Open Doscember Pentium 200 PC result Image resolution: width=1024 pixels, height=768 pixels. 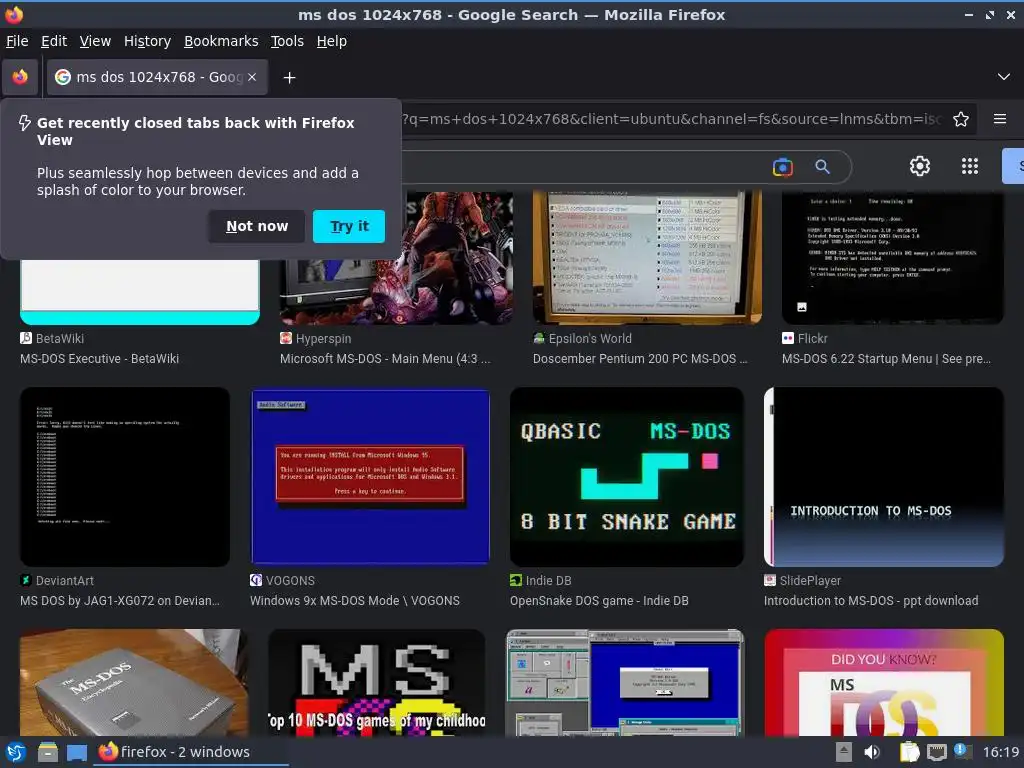click(640, 359)
